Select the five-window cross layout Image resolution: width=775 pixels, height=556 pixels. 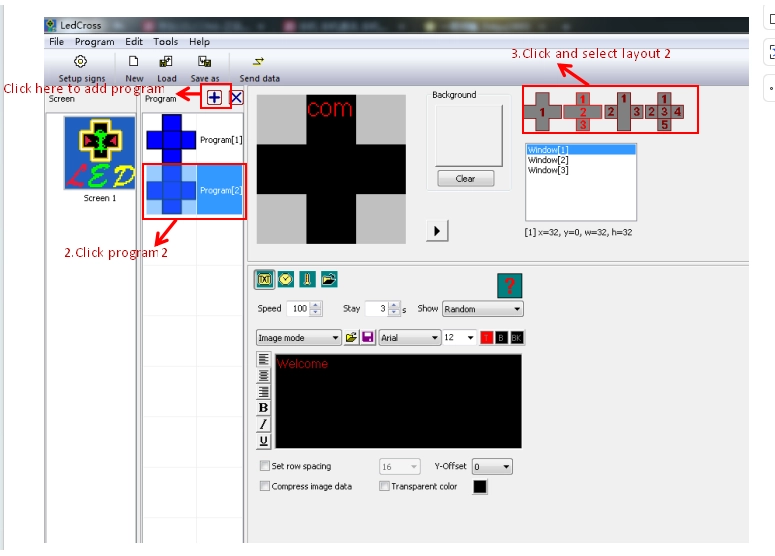(x=664, y=111)
